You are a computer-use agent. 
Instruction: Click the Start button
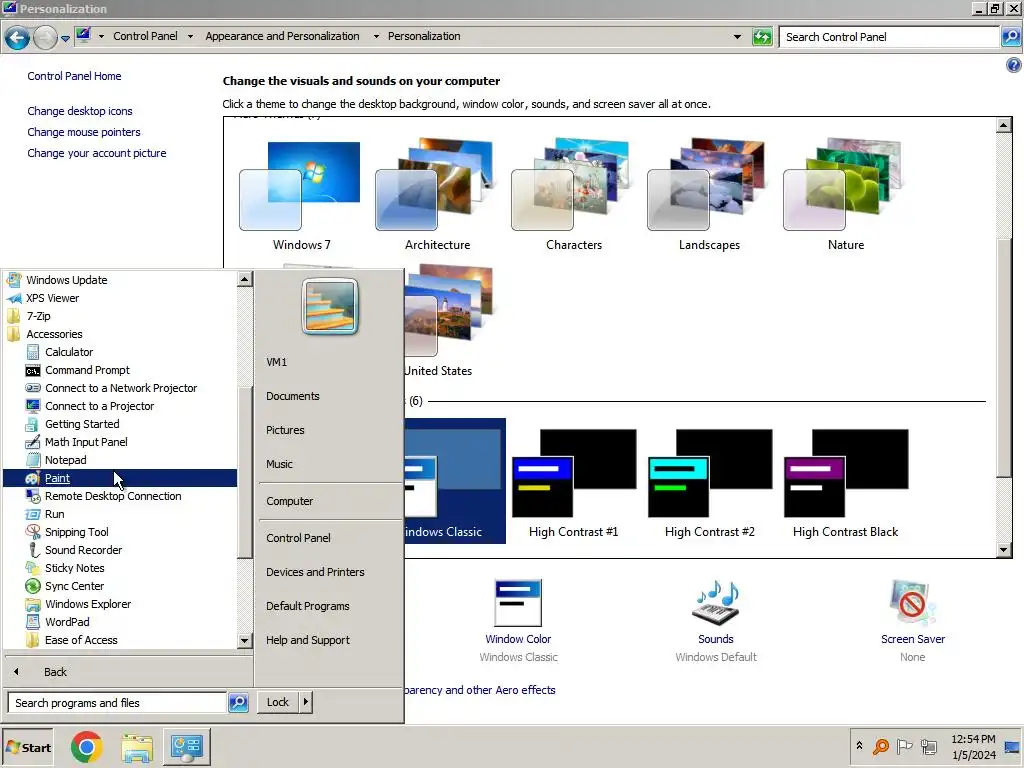(x=27, y=748)
